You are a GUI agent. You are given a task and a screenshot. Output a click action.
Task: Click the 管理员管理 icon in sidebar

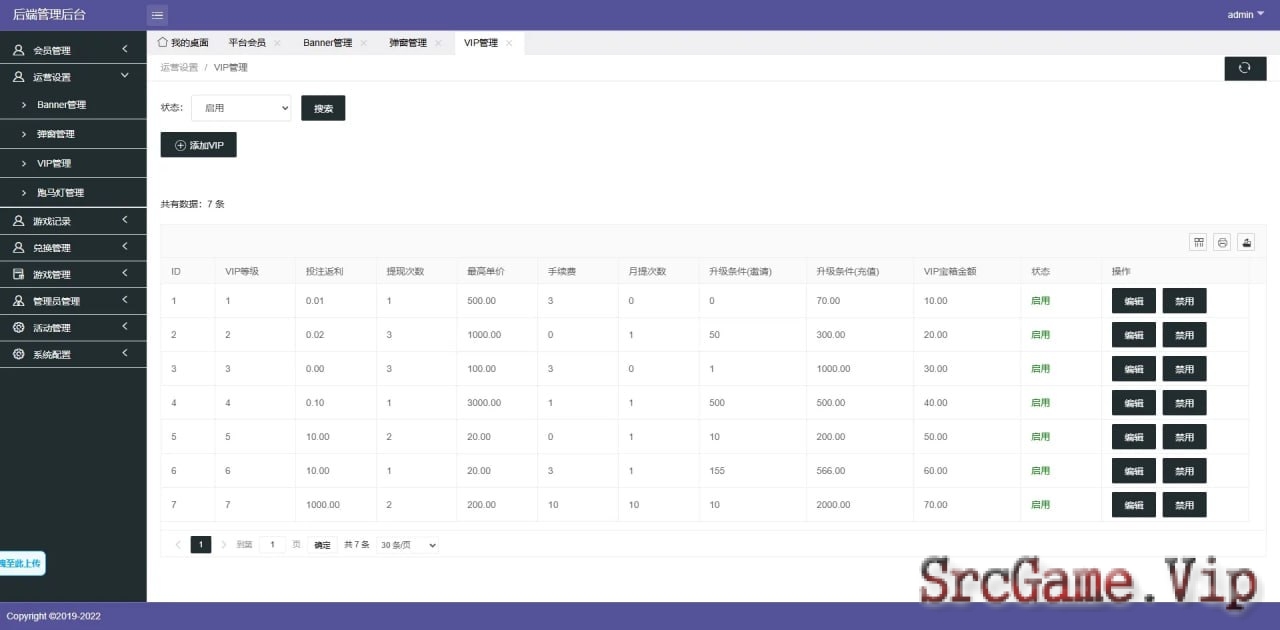tap(18, 301)
